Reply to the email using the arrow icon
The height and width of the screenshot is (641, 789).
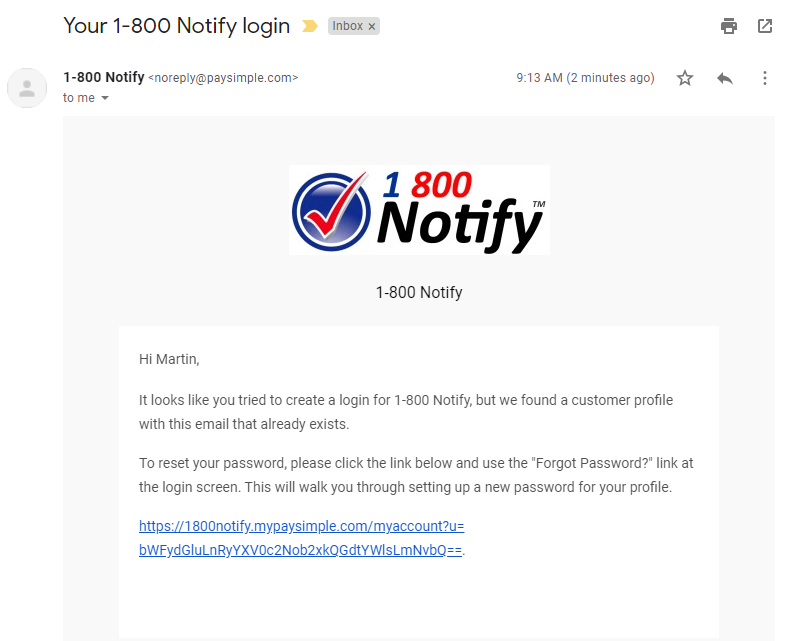tap(725, 78)
